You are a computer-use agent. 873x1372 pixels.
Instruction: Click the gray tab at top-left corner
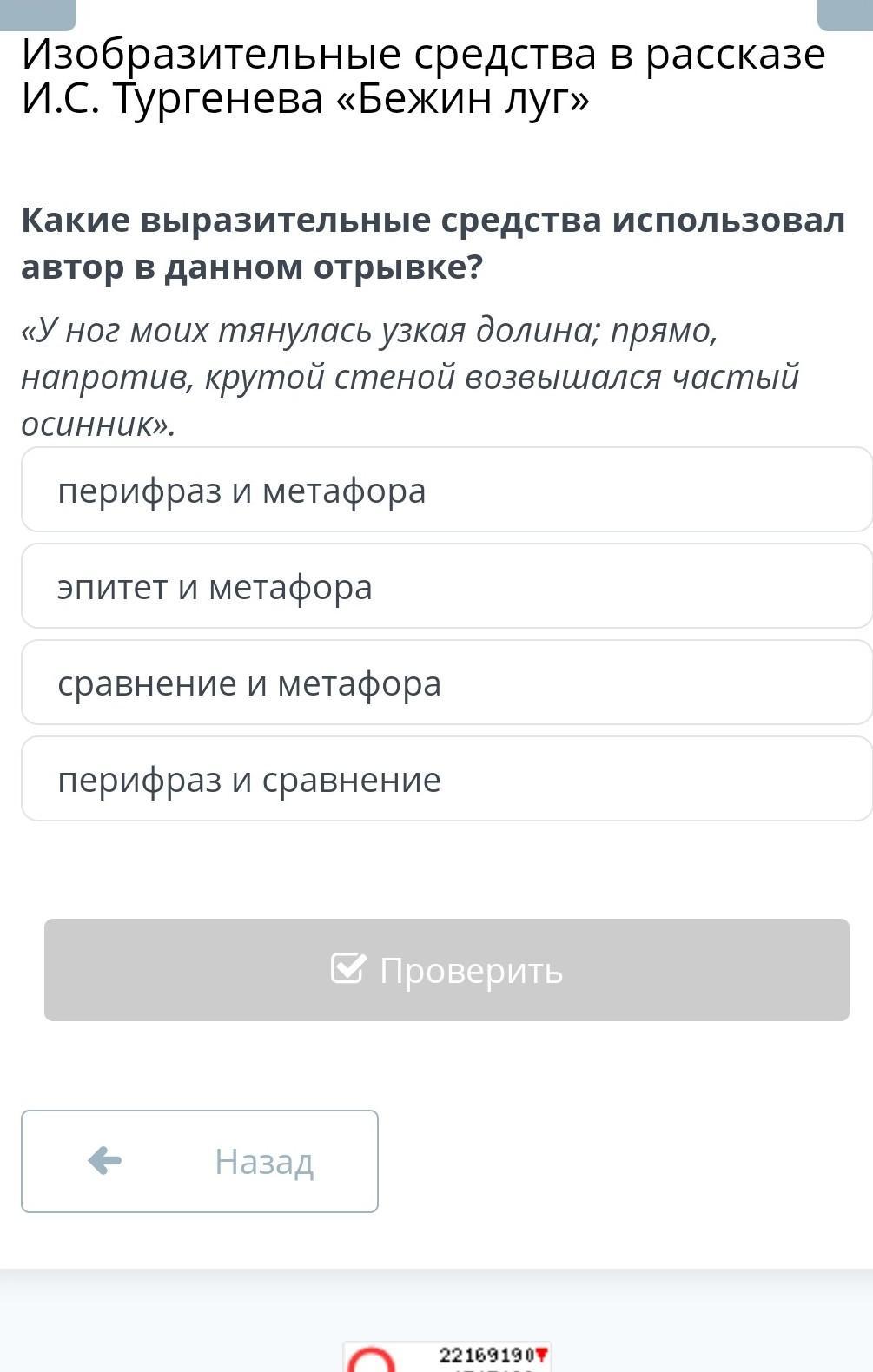[x=38, y=14]
